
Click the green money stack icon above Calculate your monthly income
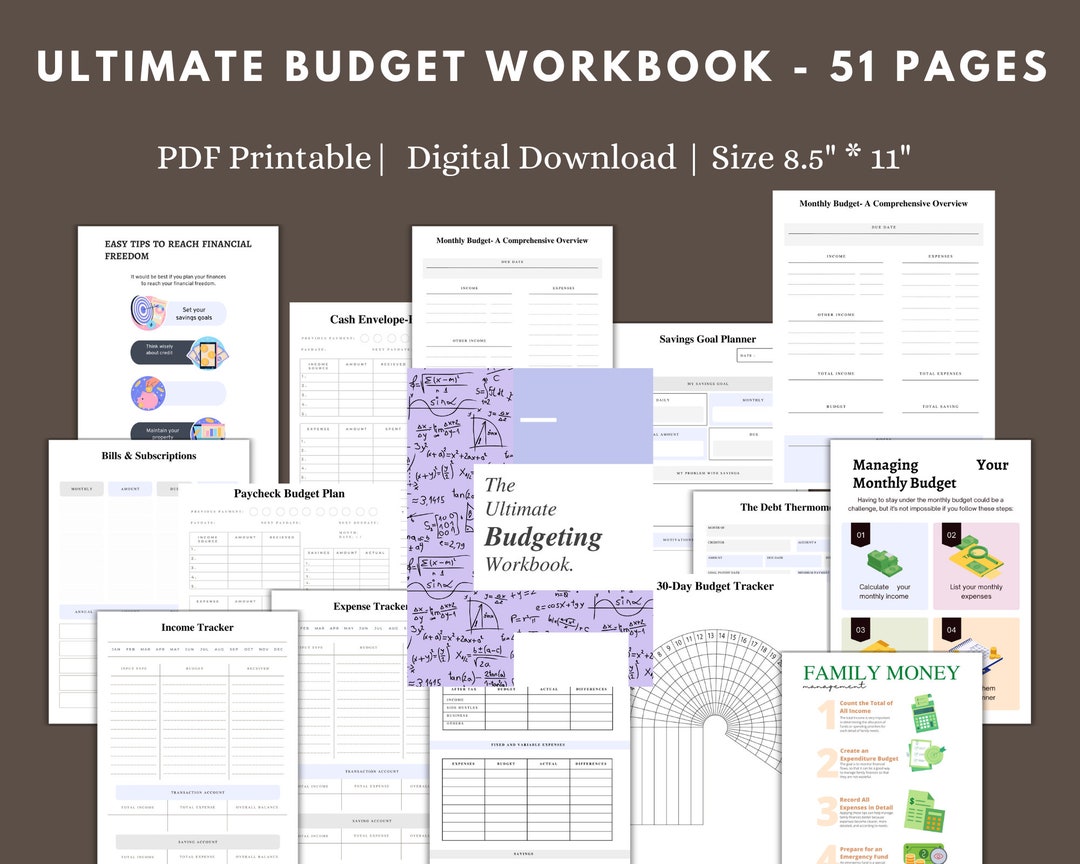pyautogui.click(x=884, y=562)
